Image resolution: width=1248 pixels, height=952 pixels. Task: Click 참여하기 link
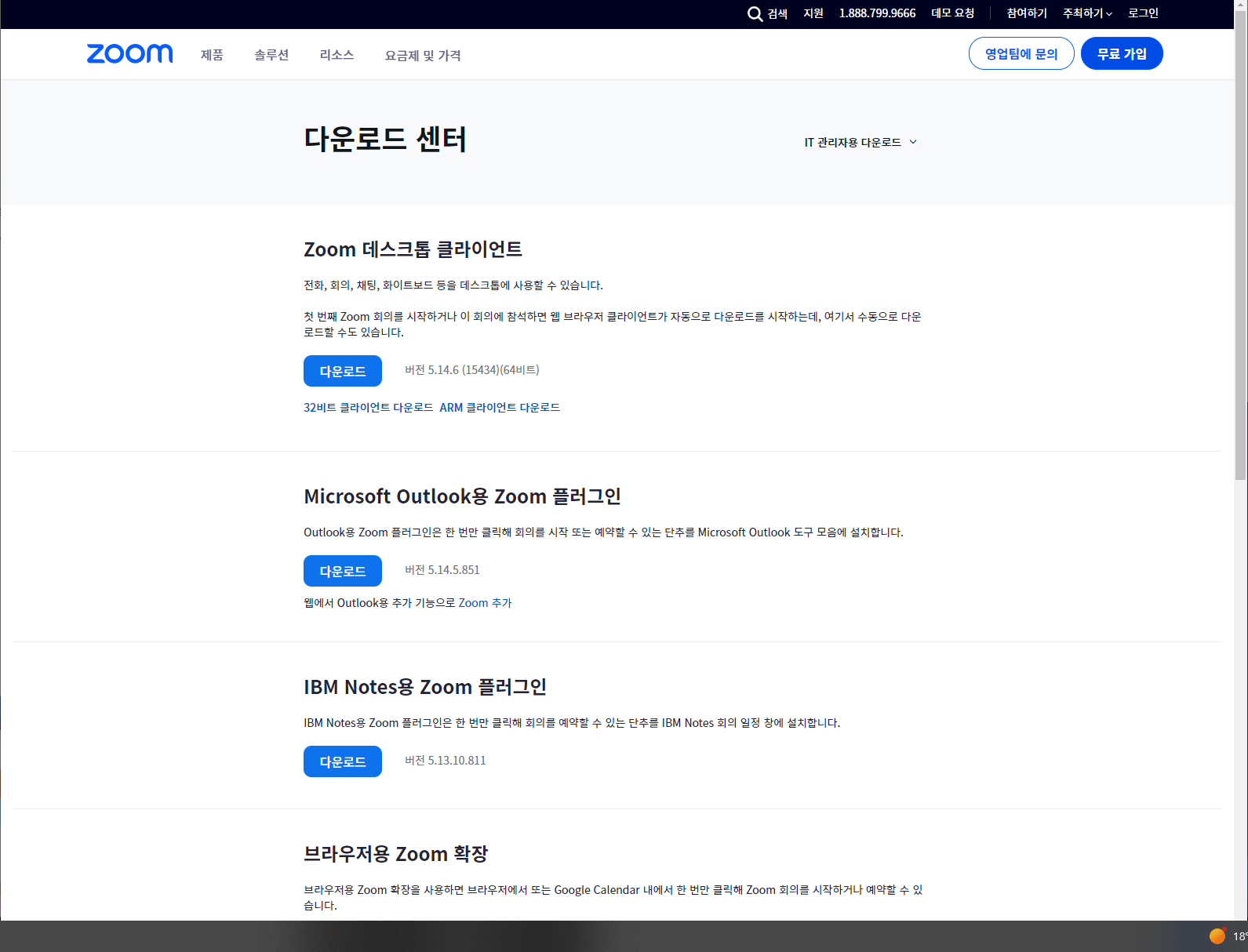pos(1027,13)
